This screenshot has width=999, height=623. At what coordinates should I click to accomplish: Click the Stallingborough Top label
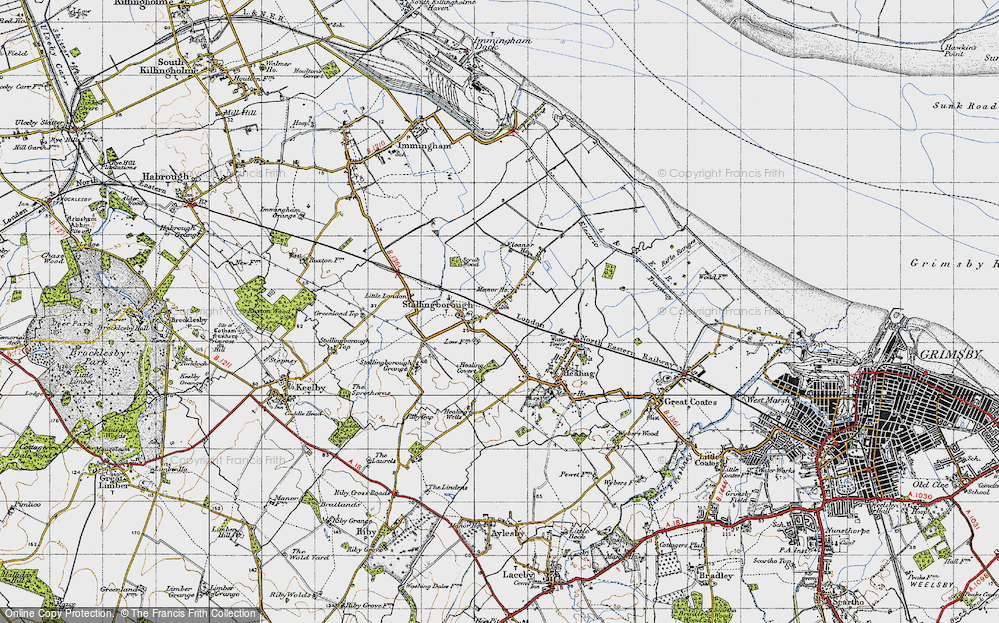click(x=345, y=345)
